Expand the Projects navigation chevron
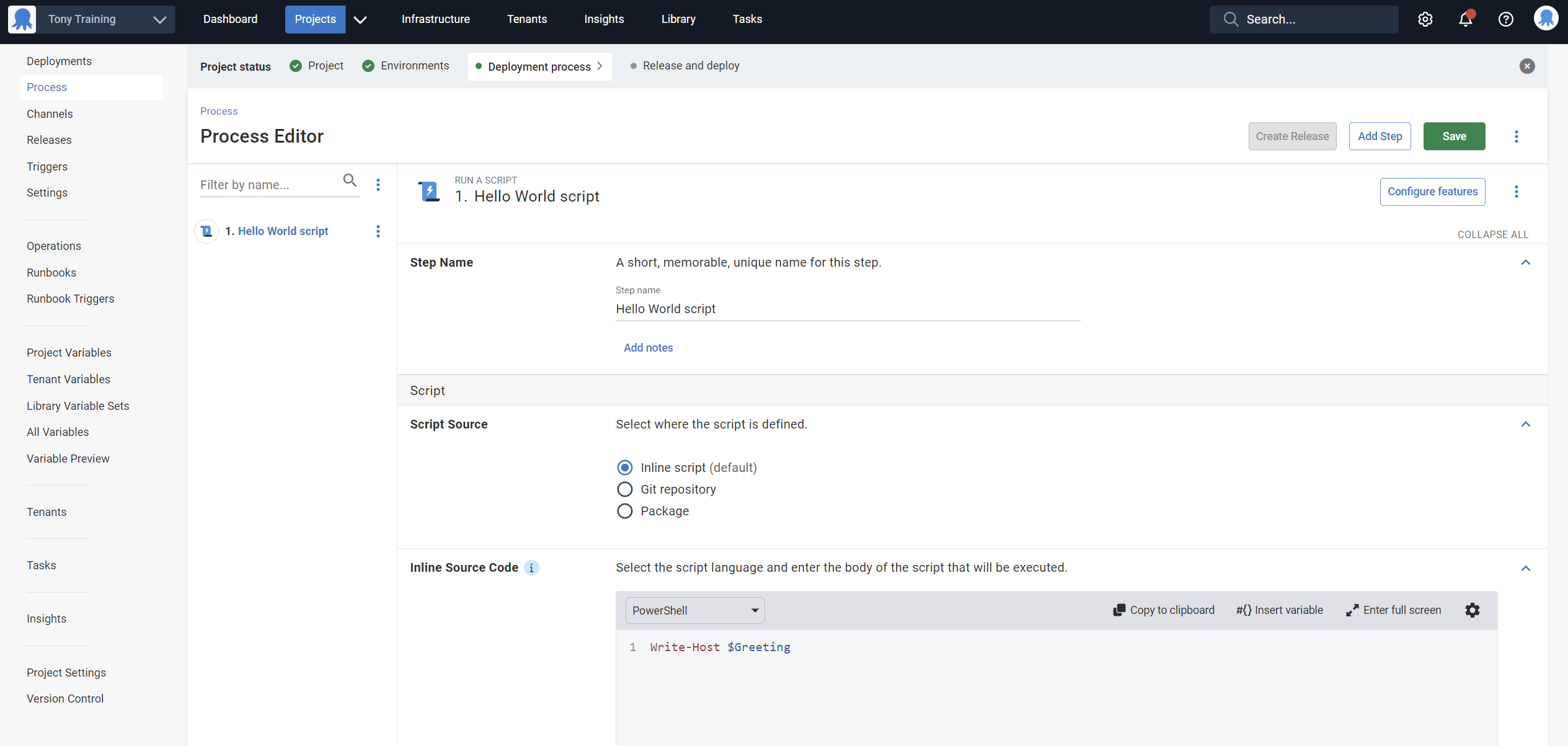1568x746 pixels. [x=360, y=19]
